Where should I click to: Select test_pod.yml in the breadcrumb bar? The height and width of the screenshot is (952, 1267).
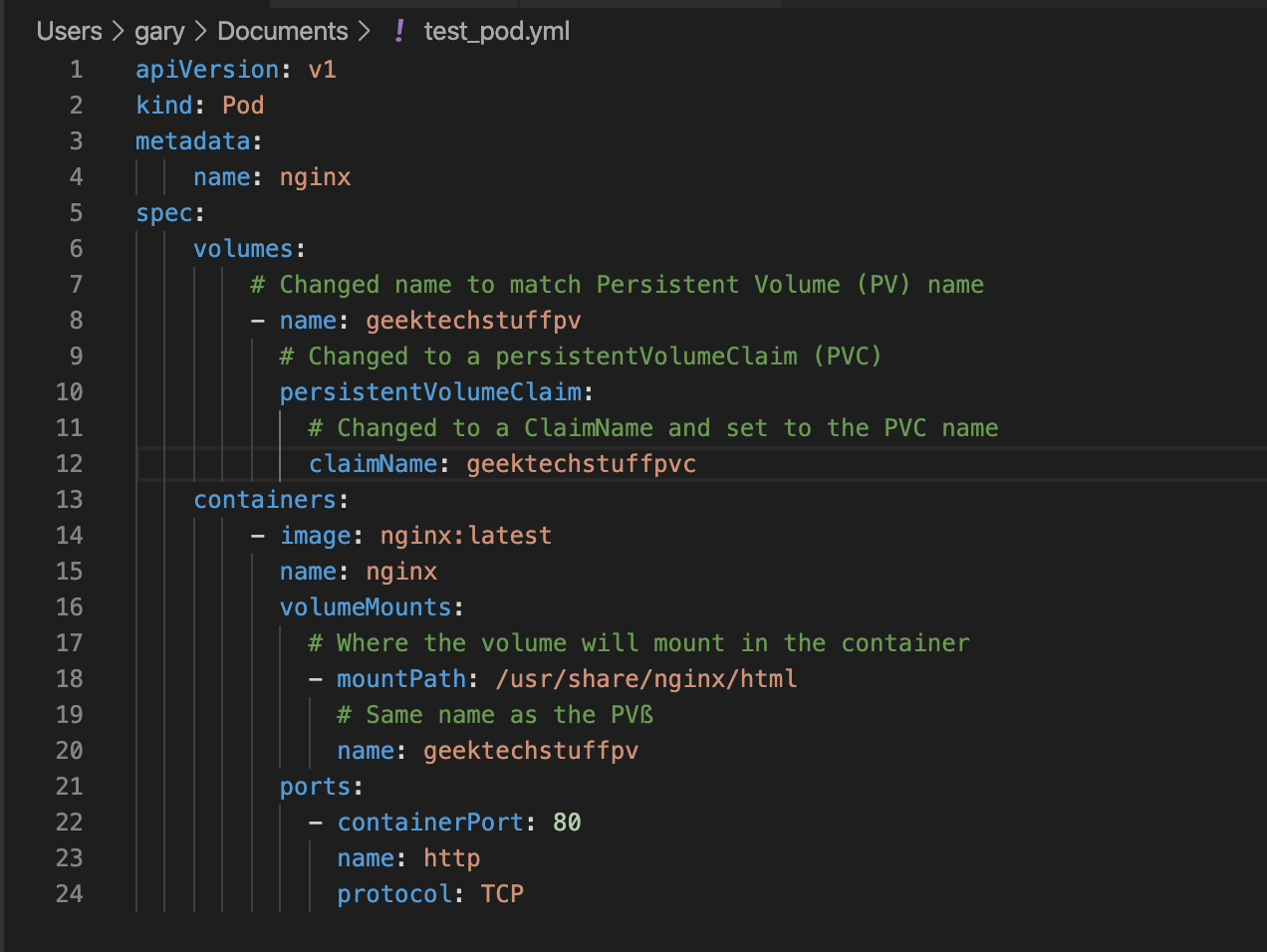coord(496,31)
